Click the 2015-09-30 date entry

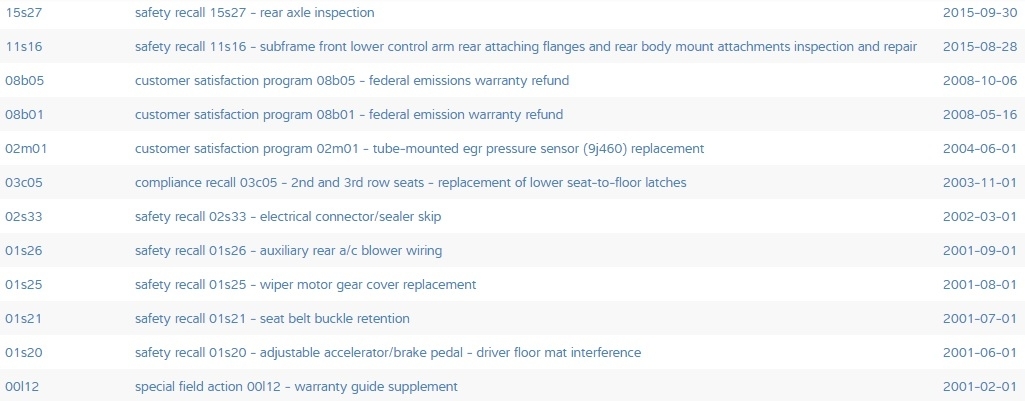point(979,13)
